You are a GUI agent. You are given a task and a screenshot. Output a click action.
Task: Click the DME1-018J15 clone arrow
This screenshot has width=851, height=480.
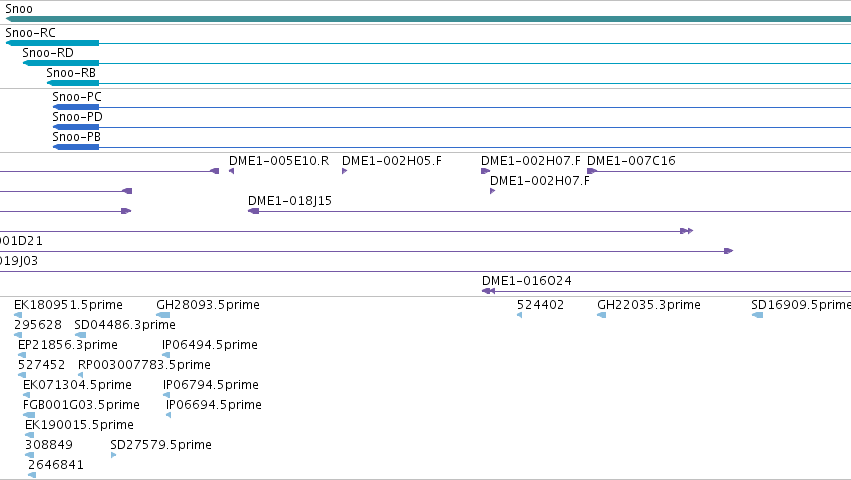tap(253, 211)
